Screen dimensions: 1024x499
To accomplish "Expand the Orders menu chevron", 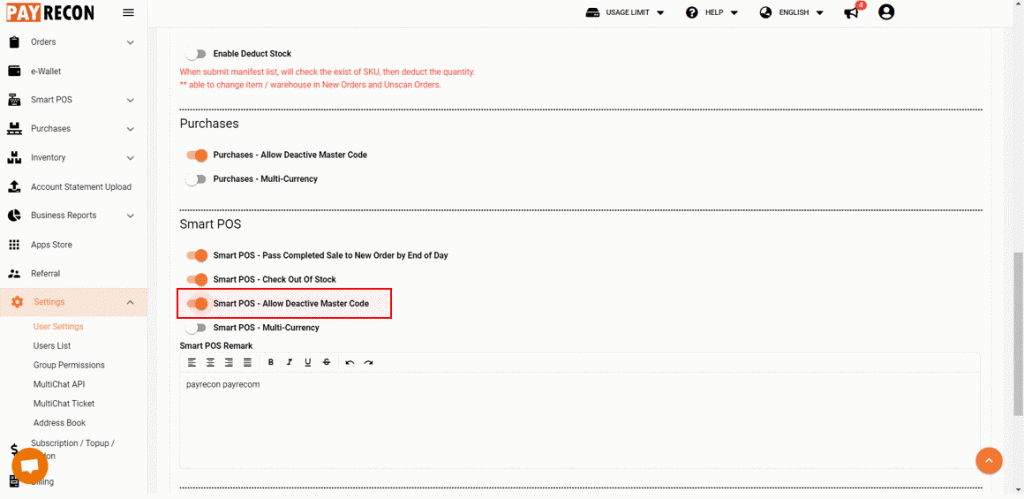I will [x=130, y=42].
